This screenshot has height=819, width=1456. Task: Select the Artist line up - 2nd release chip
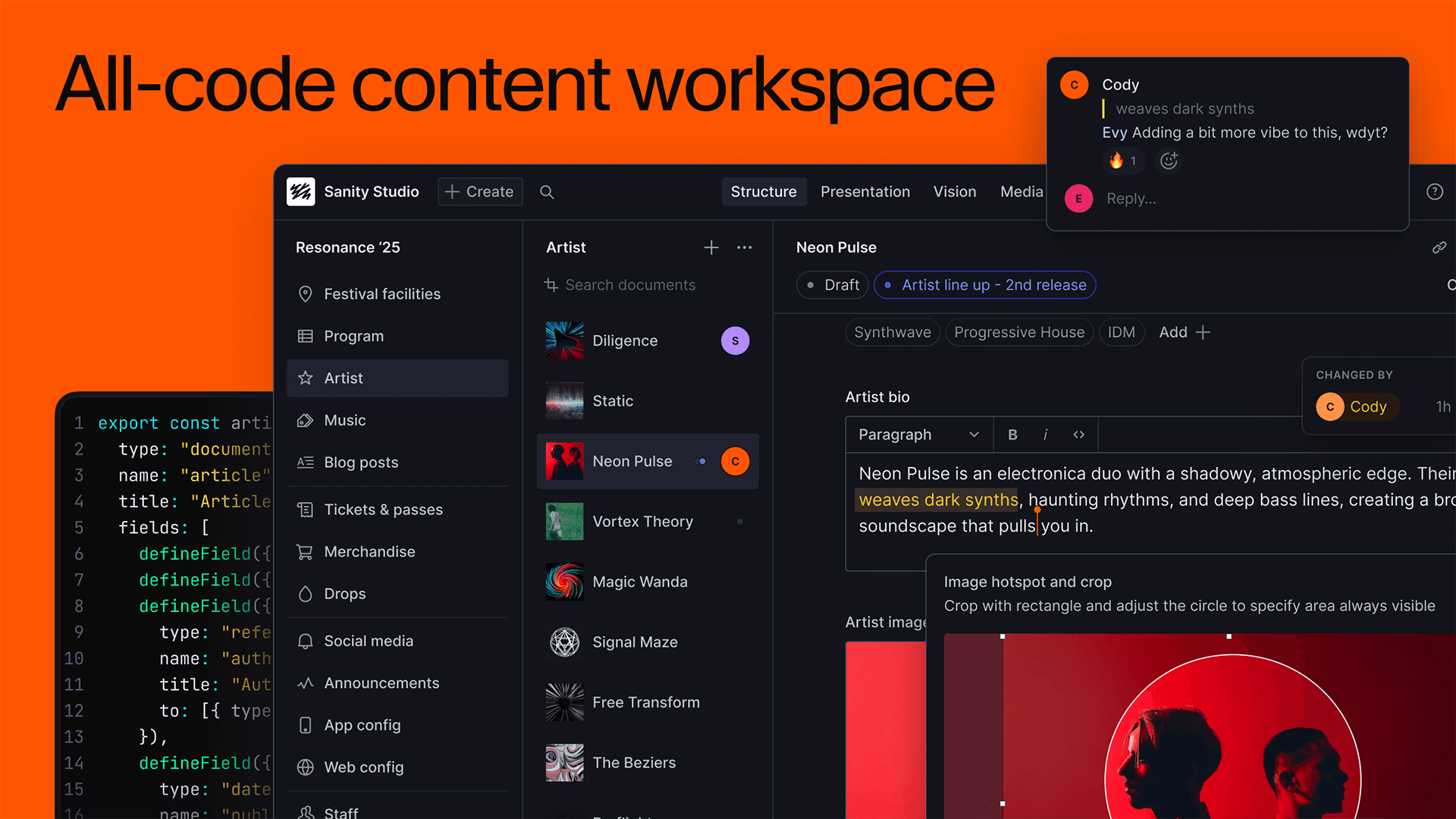coord(984,285)
